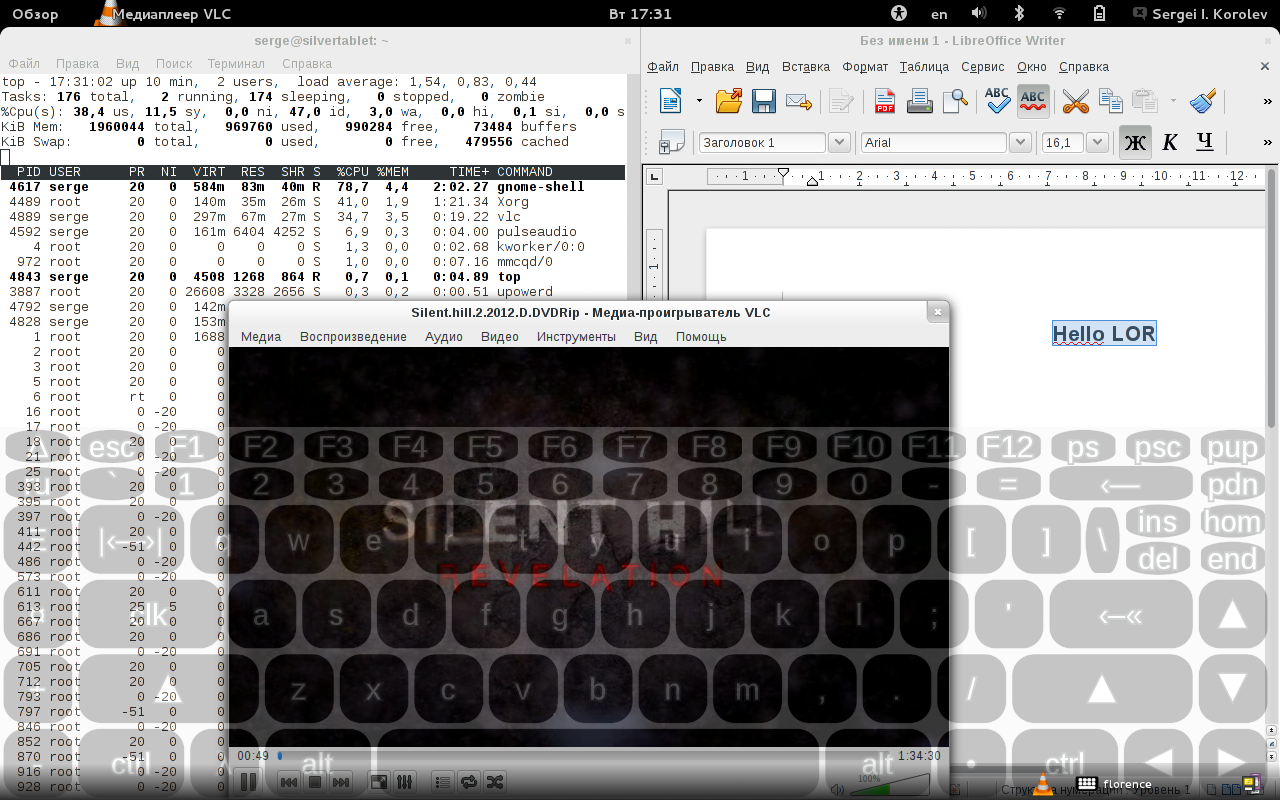Open page preview magnifier icon in Writer
The height and width of the screenshot is (800, 1280).
point(955,101)
